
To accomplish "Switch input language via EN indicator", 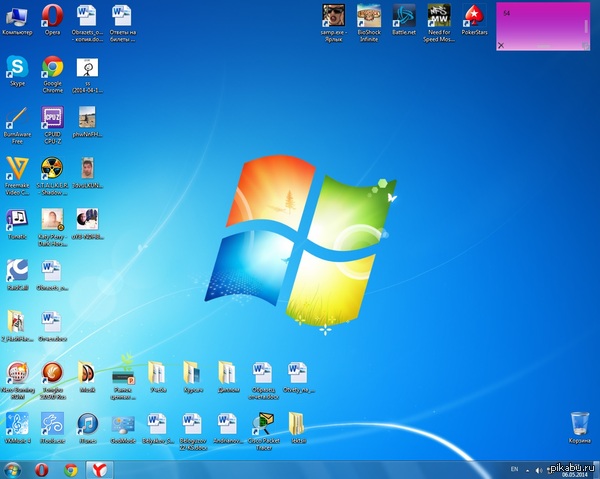I will point(514,468).
